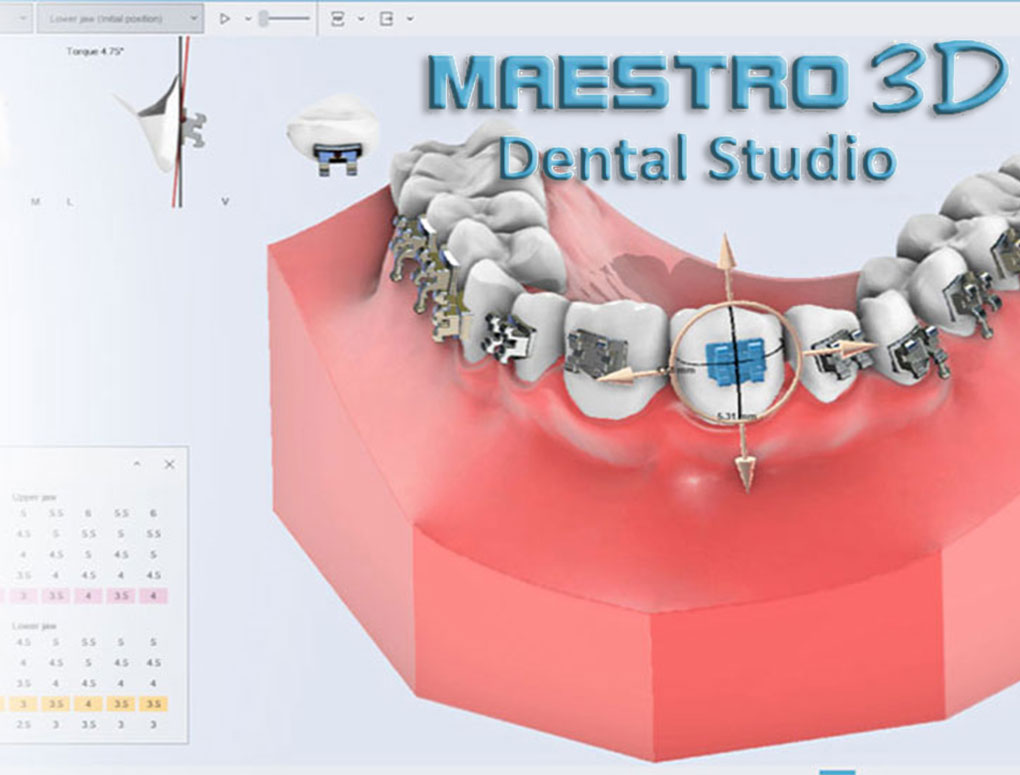Click the Upper jaw heading in table

tap(35, 497)
